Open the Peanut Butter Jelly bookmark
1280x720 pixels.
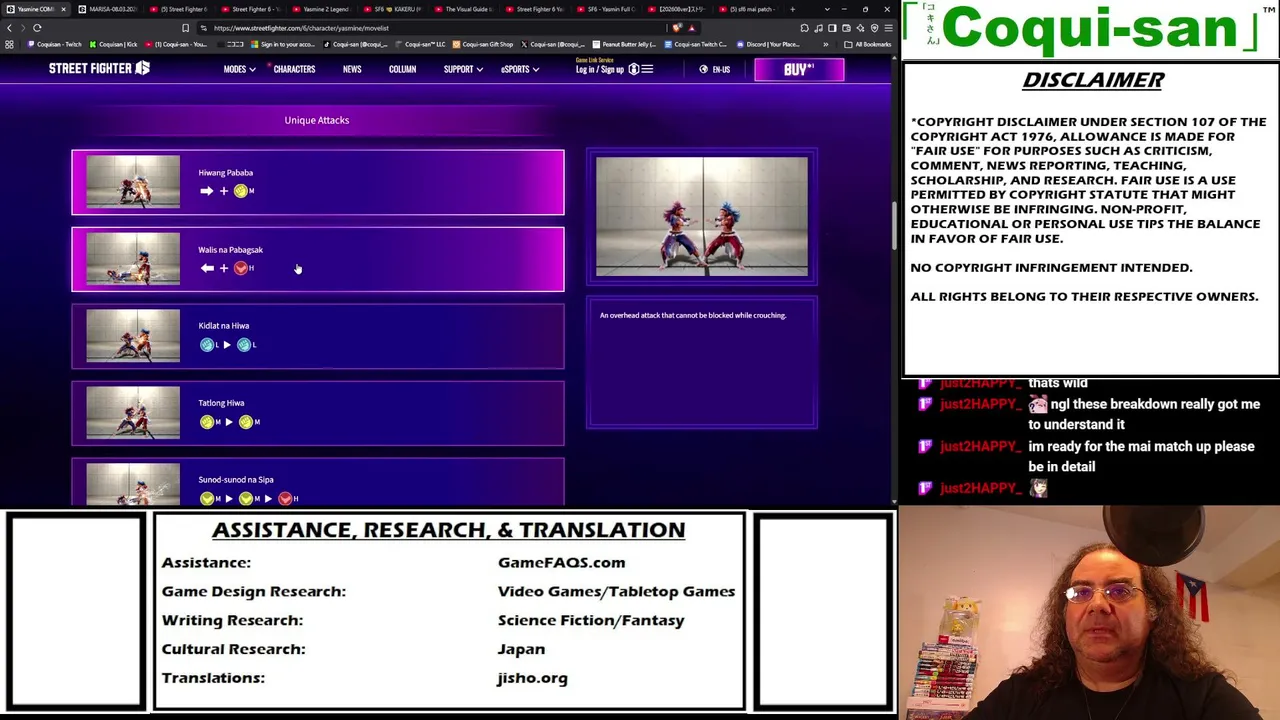(x=625, y=44)
